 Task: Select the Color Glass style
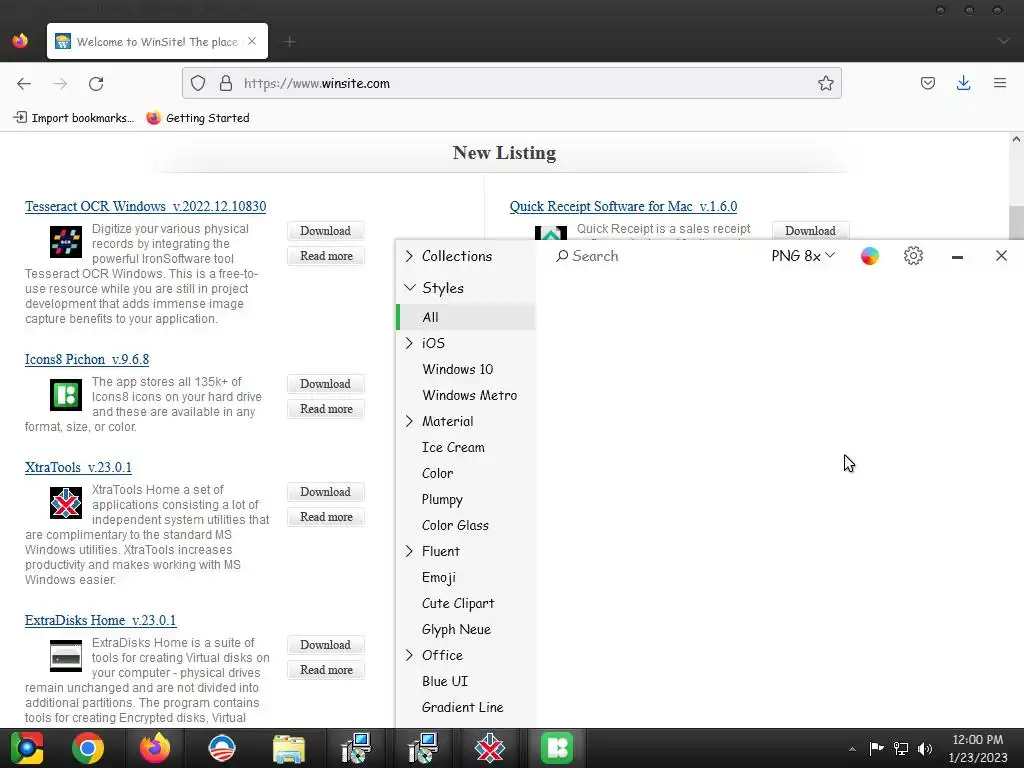pos(466,525)
